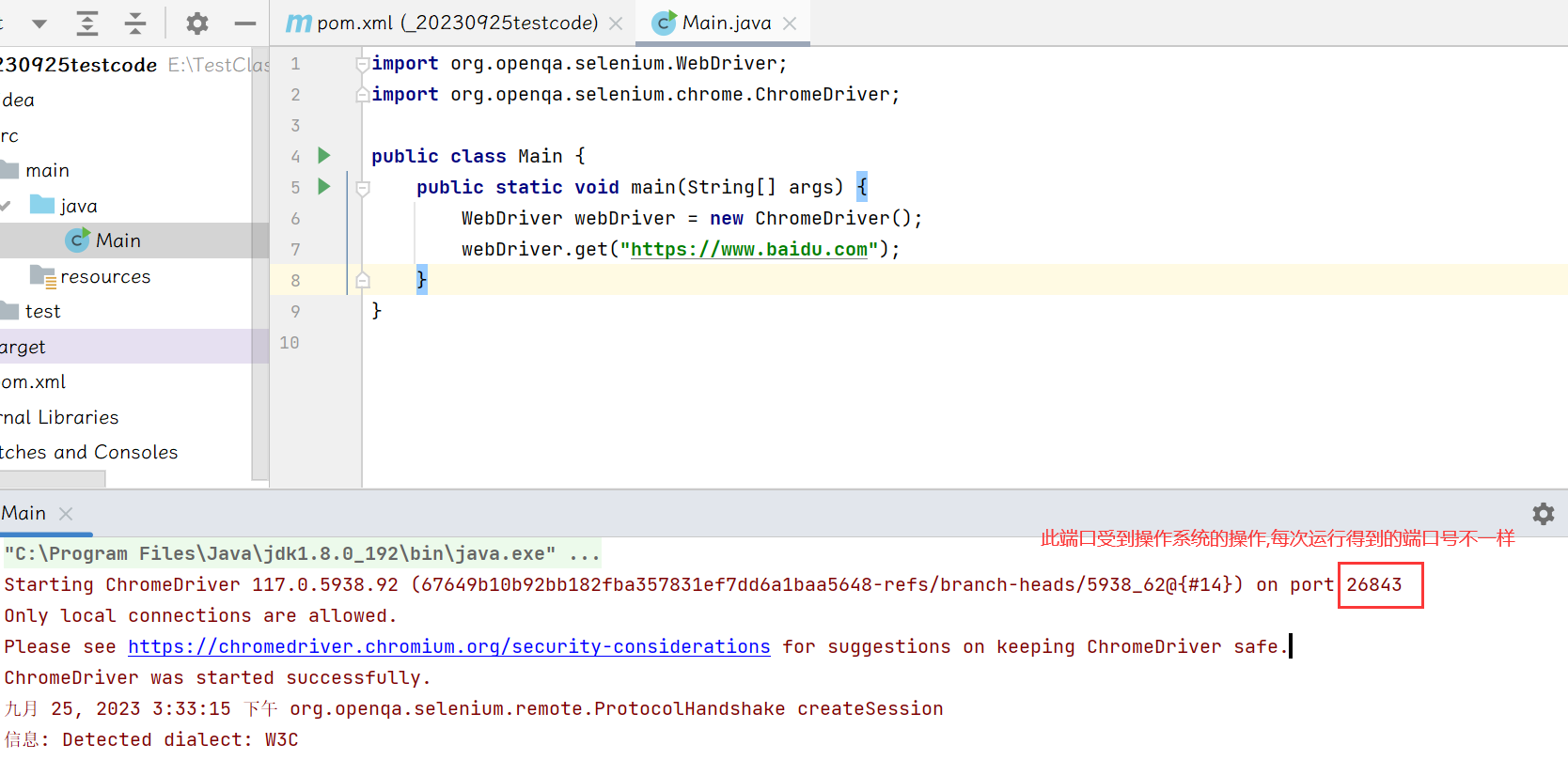This screenshot has width=1568, height=760.
Task: Hide the project tool window
Action: coord(245,23)
